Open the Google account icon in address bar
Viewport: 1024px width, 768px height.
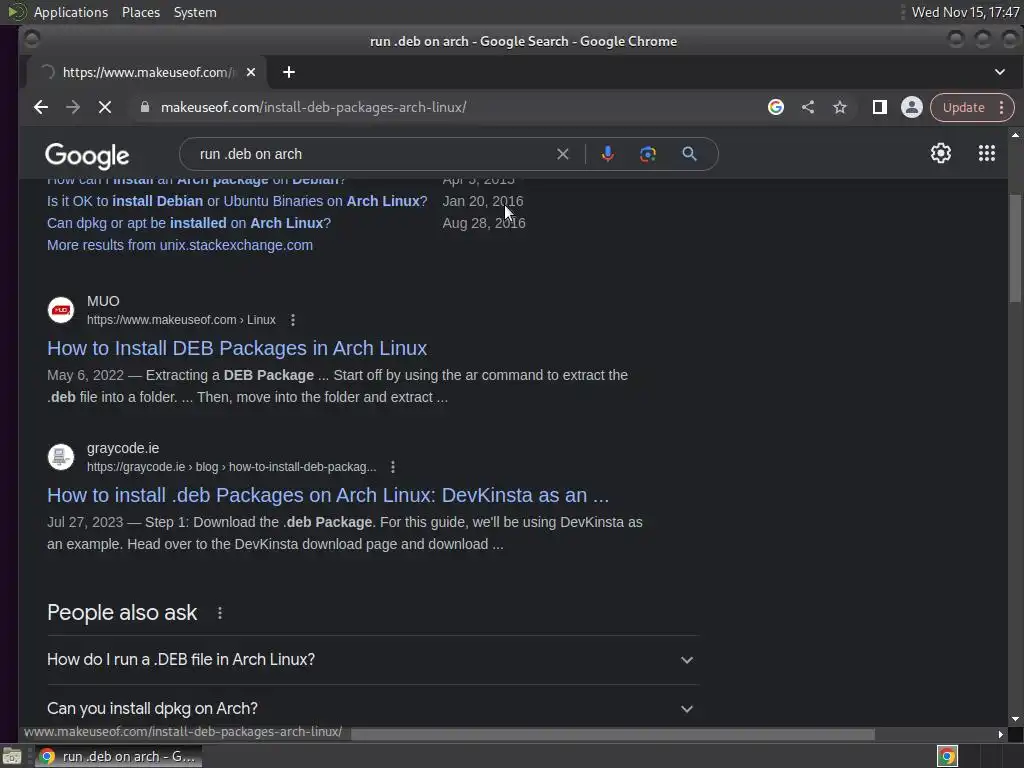776,107
